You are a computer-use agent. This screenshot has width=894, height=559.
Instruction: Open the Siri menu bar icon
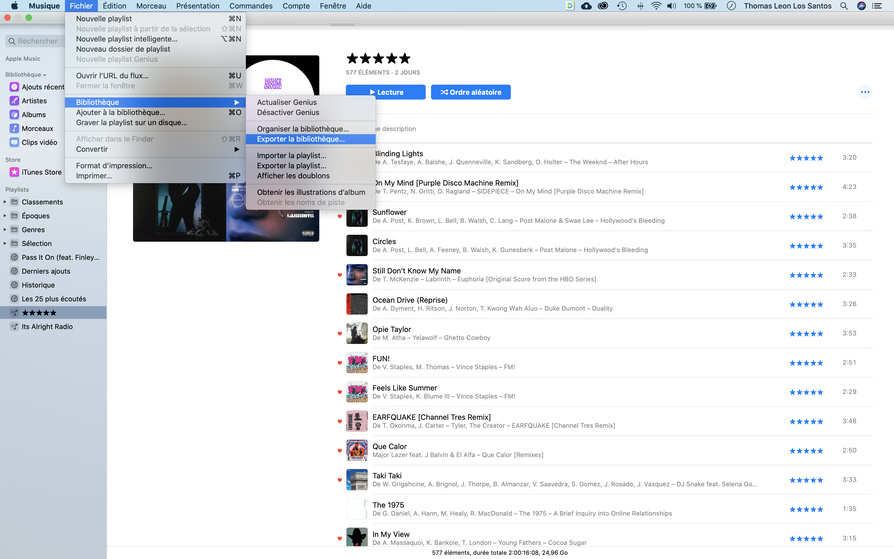coord(862,6)
